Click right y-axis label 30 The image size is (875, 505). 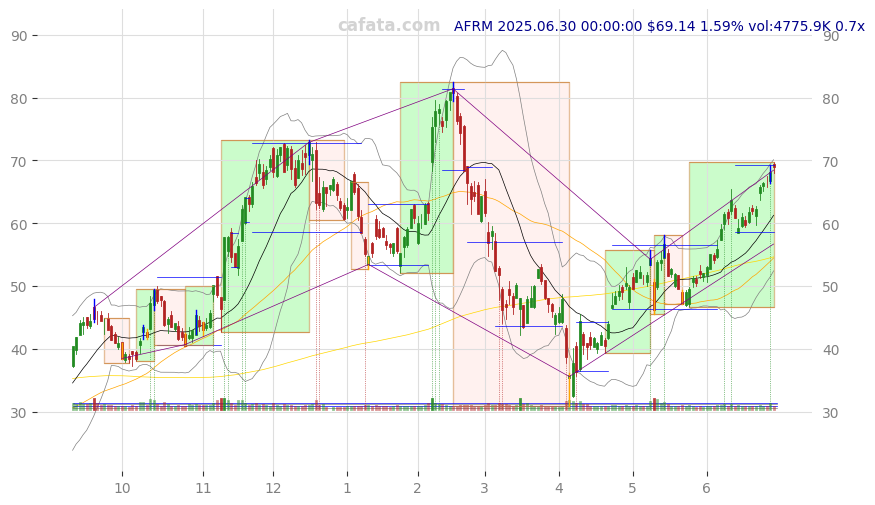830,413
